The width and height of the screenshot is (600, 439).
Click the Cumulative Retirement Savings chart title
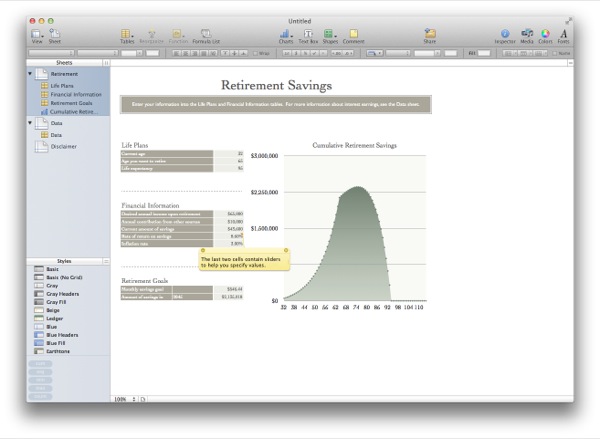(x=354, y=145)
